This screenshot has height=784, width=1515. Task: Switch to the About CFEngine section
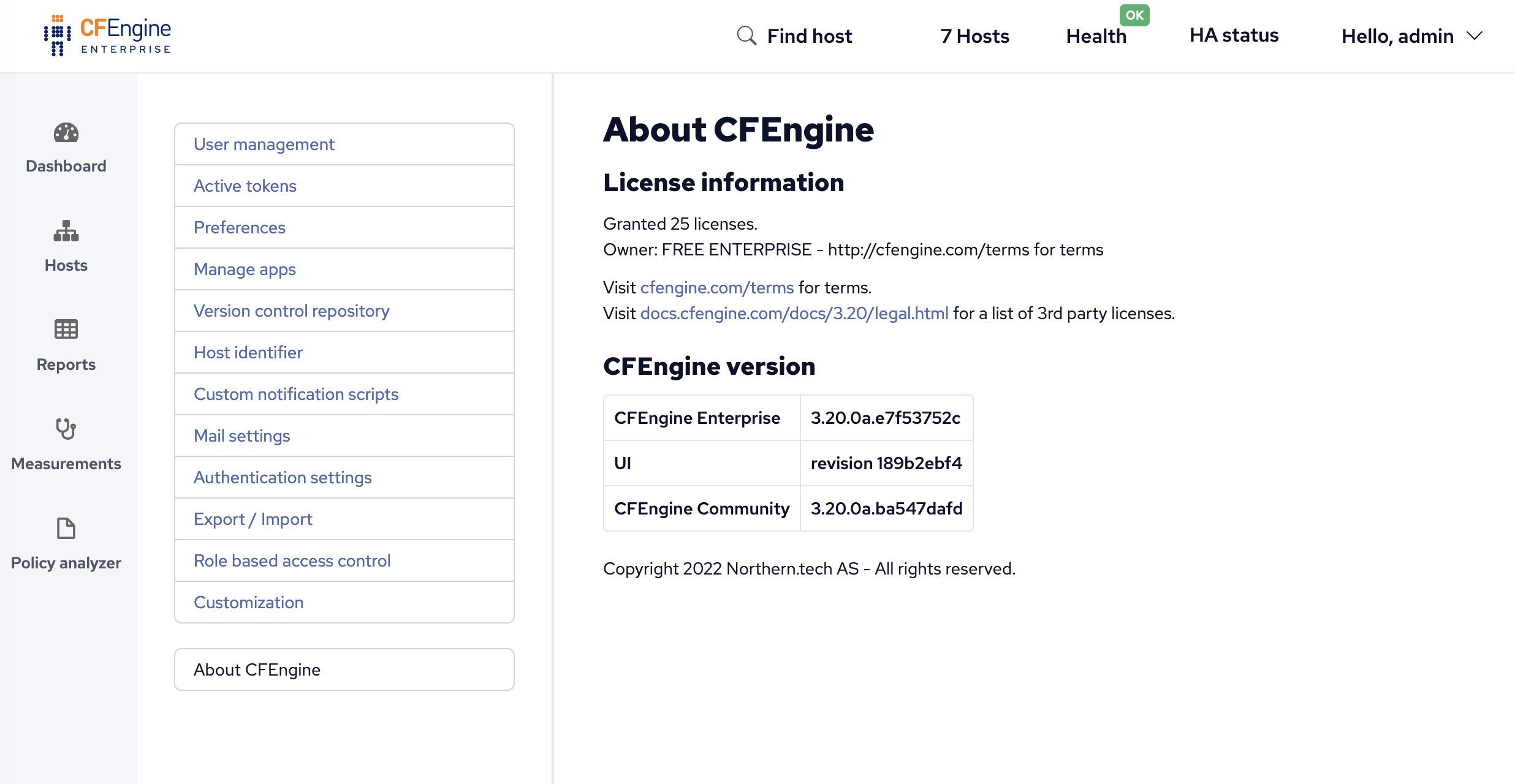(x=257, y=669)
